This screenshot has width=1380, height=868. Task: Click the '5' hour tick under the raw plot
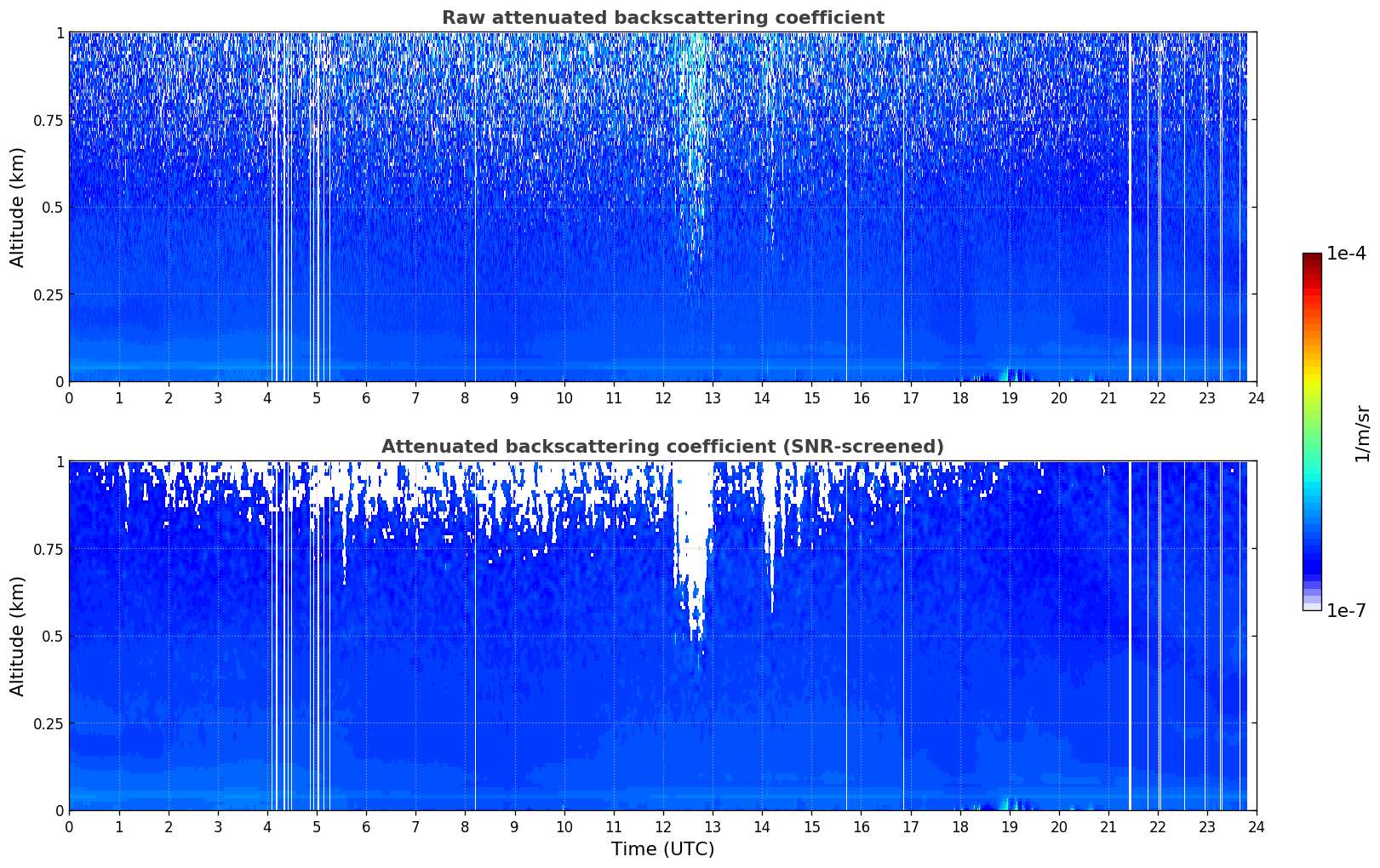pyautogui.click(x=317, y=398)
